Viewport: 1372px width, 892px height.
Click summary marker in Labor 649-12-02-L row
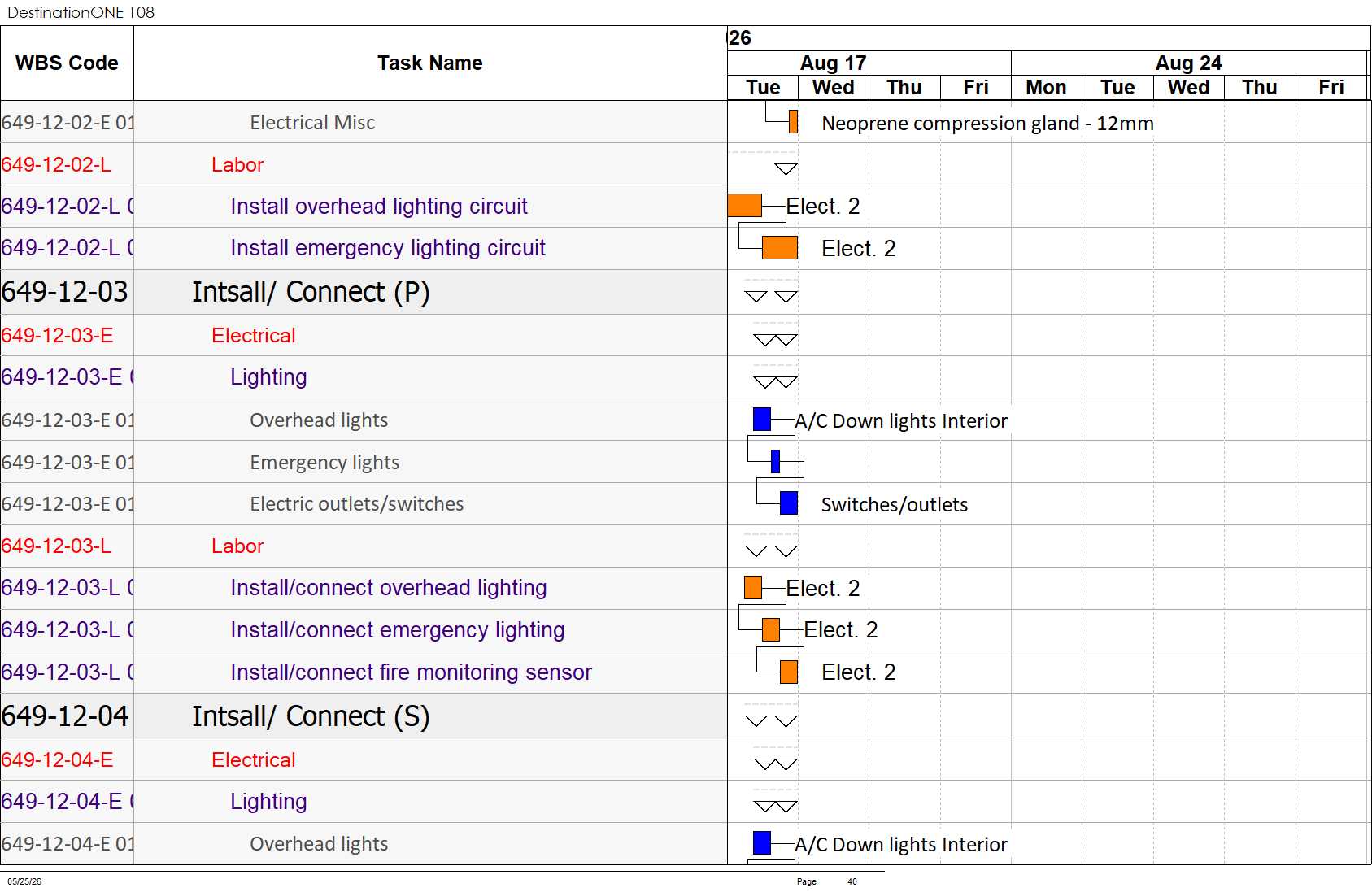click(786, 168)
